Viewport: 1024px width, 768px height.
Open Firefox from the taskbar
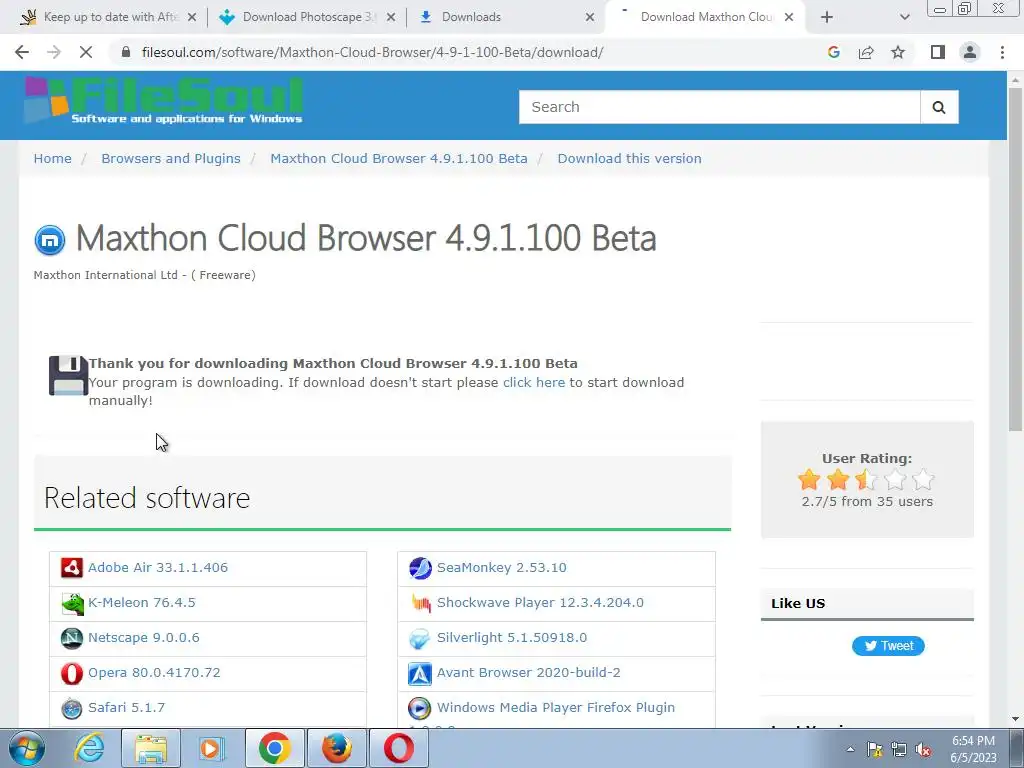[336, 748]
